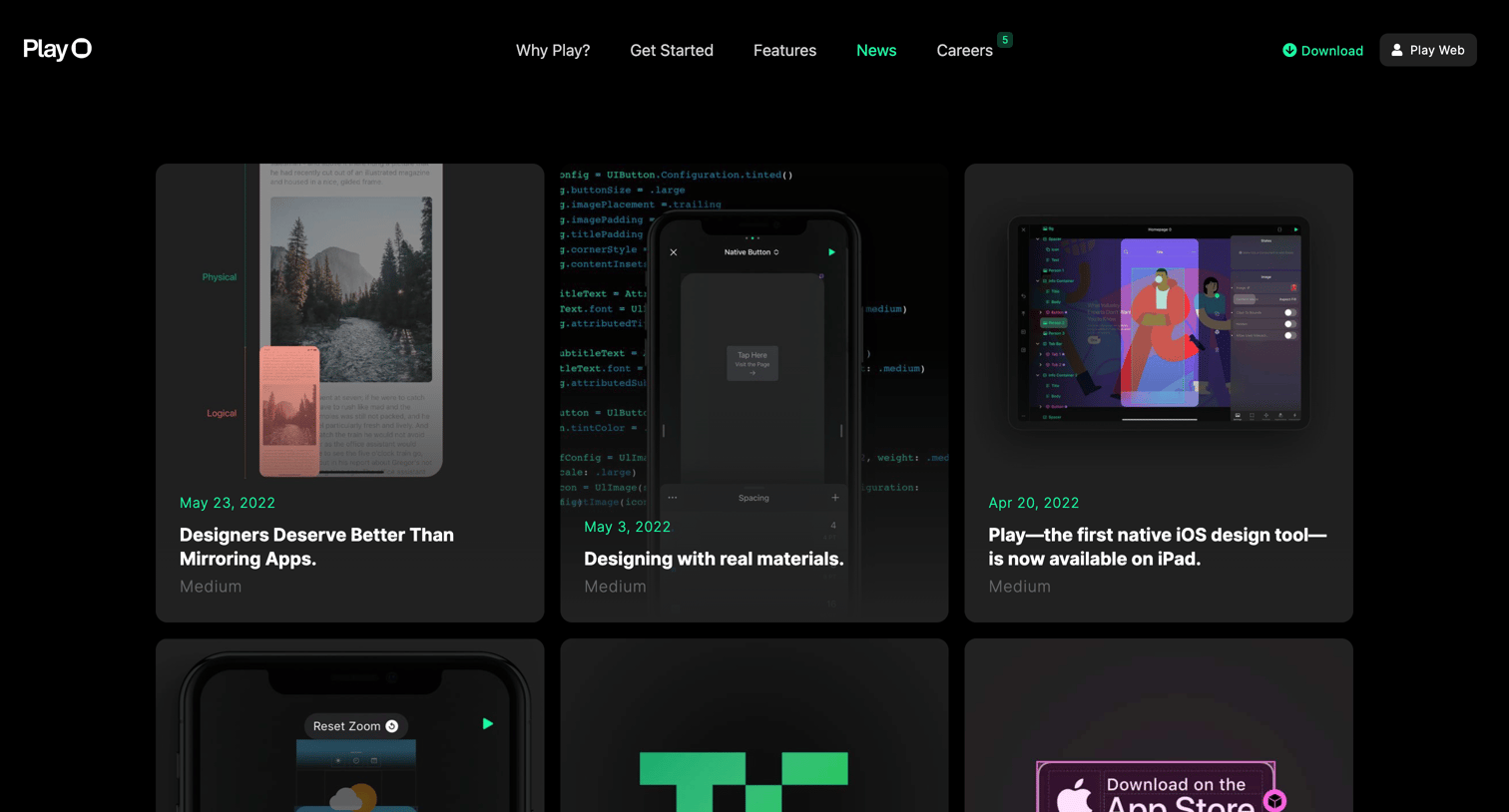Click the Reset Zoom button
Viewport: 1509px width, 812px height.
coord(355,726)
